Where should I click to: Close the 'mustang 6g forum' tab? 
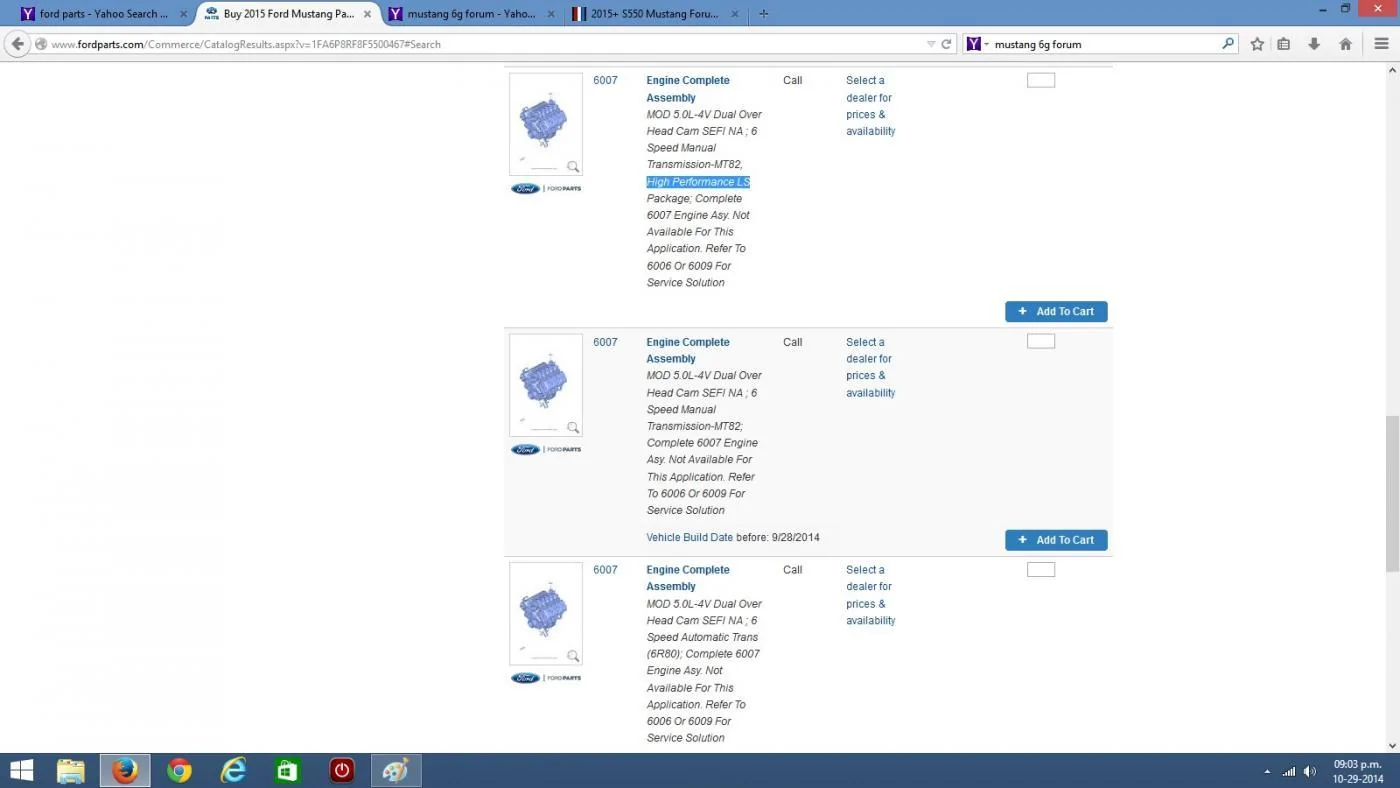tap(551, 14)
